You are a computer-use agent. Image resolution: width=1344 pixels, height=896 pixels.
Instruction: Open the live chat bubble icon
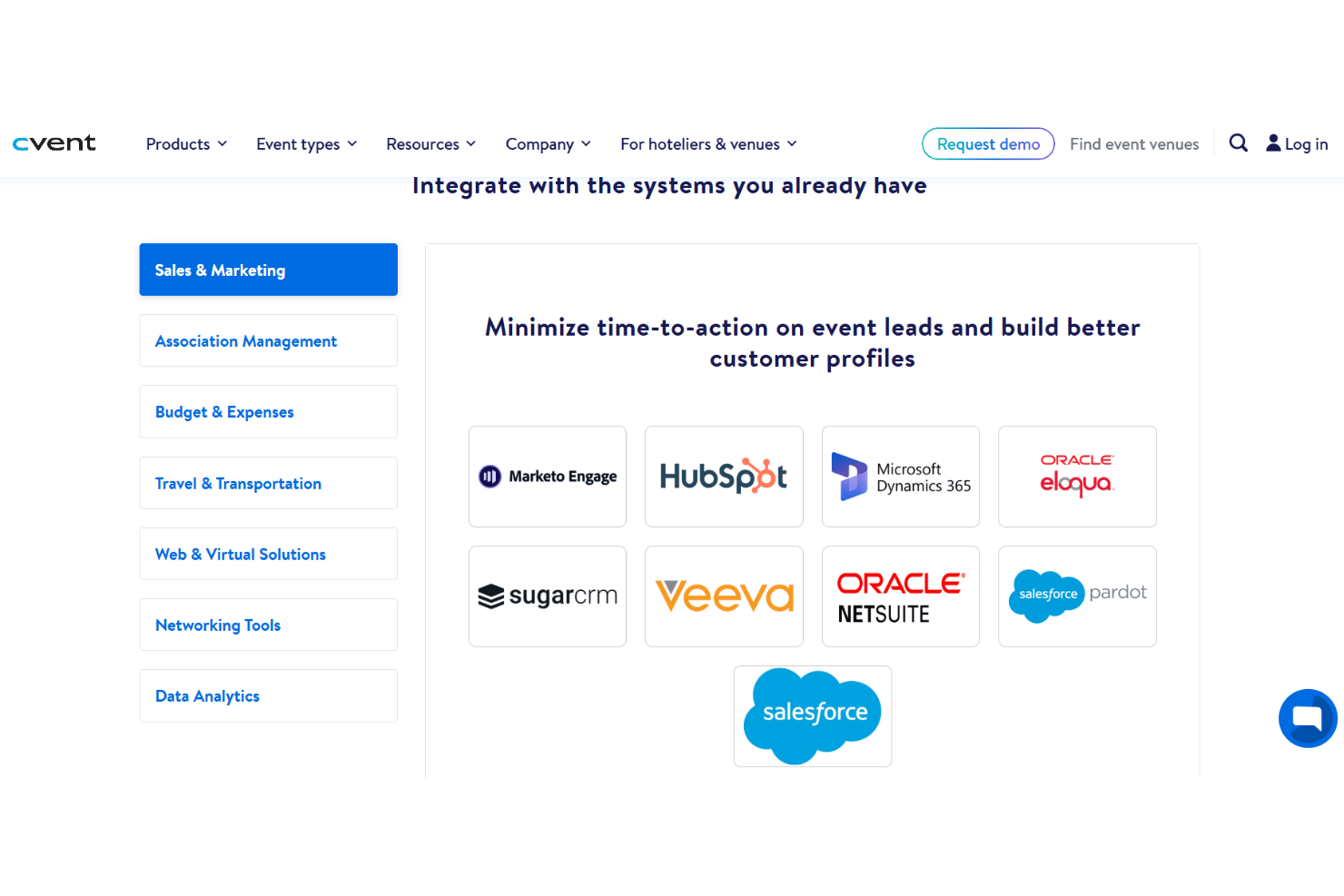1308,718
